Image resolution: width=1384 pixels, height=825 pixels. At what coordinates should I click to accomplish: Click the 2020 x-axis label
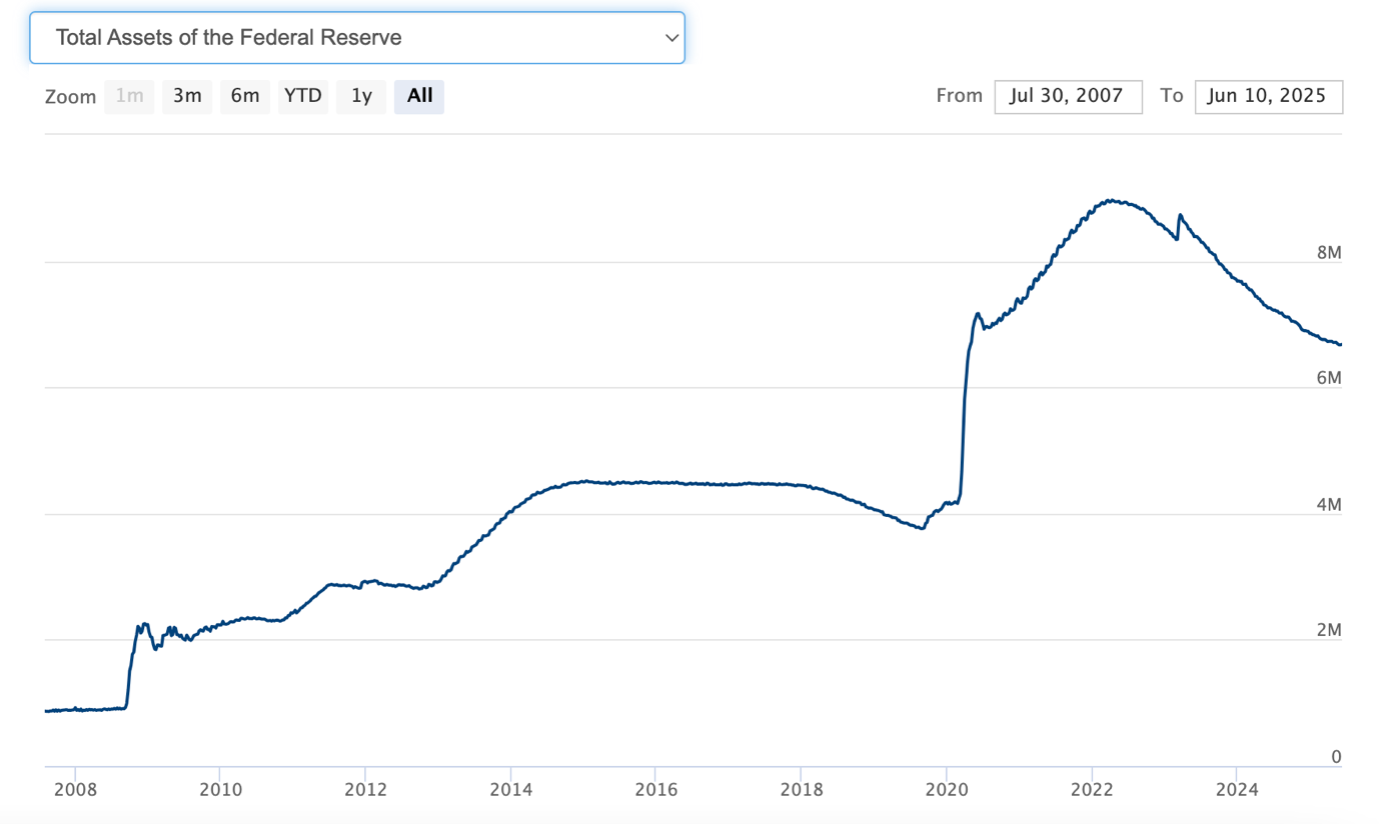tap(946, 788)
